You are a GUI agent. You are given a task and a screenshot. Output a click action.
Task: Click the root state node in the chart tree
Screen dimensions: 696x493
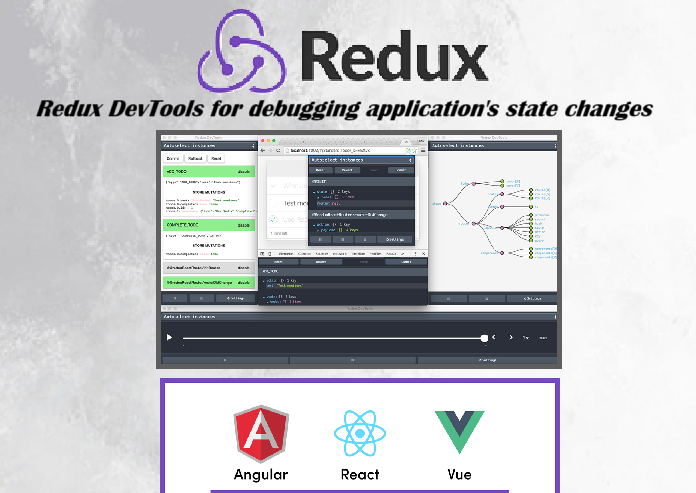(445, 203)
